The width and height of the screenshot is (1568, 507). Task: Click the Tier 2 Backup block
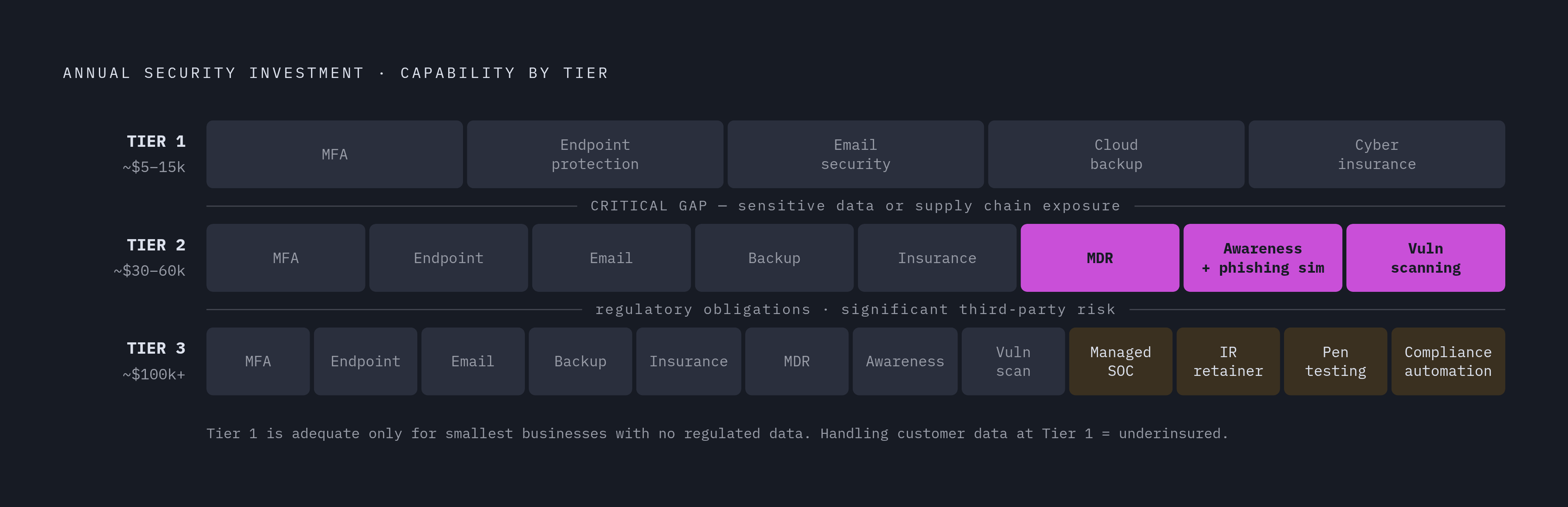[x=774, y=258]
